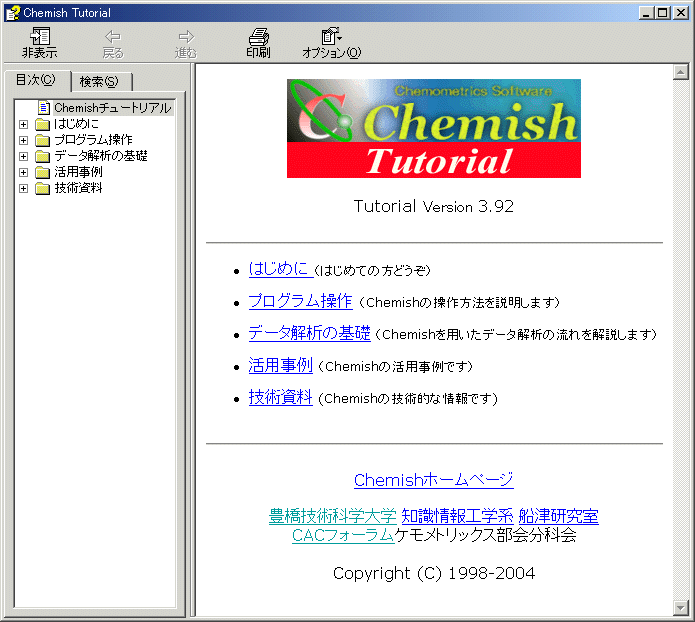Visit the Chemishホームページ link

(434, 480)
